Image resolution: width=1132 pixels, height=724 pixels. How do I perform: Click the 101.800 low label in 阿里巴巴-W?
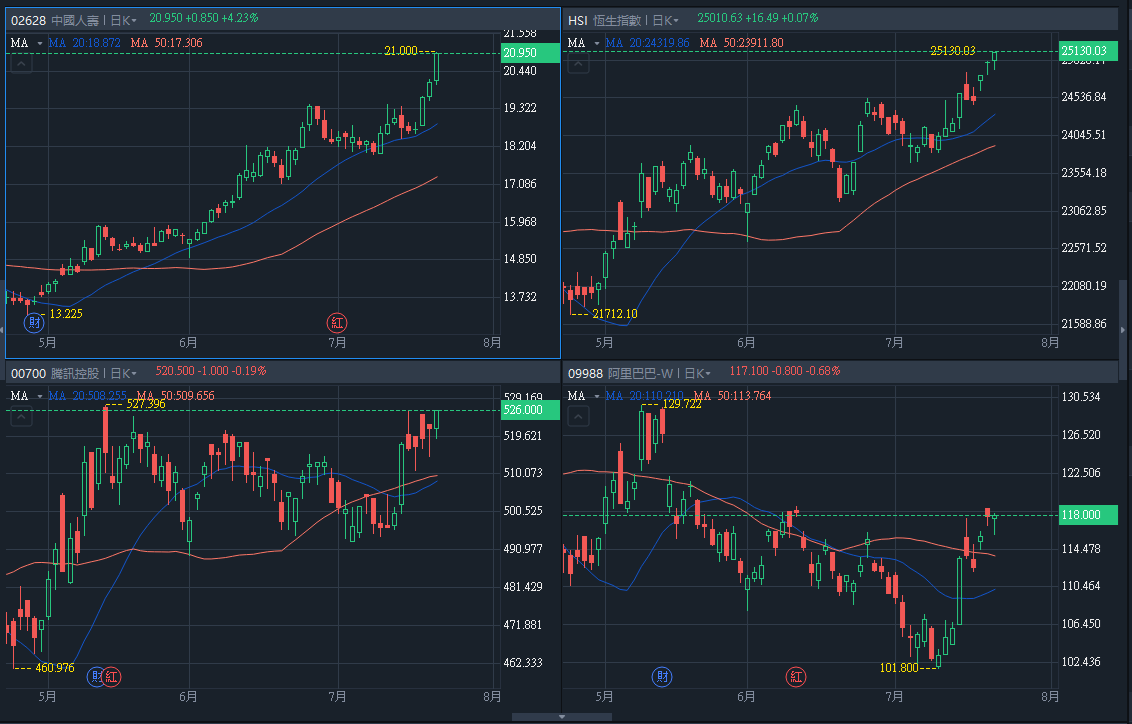click(899, 668)
